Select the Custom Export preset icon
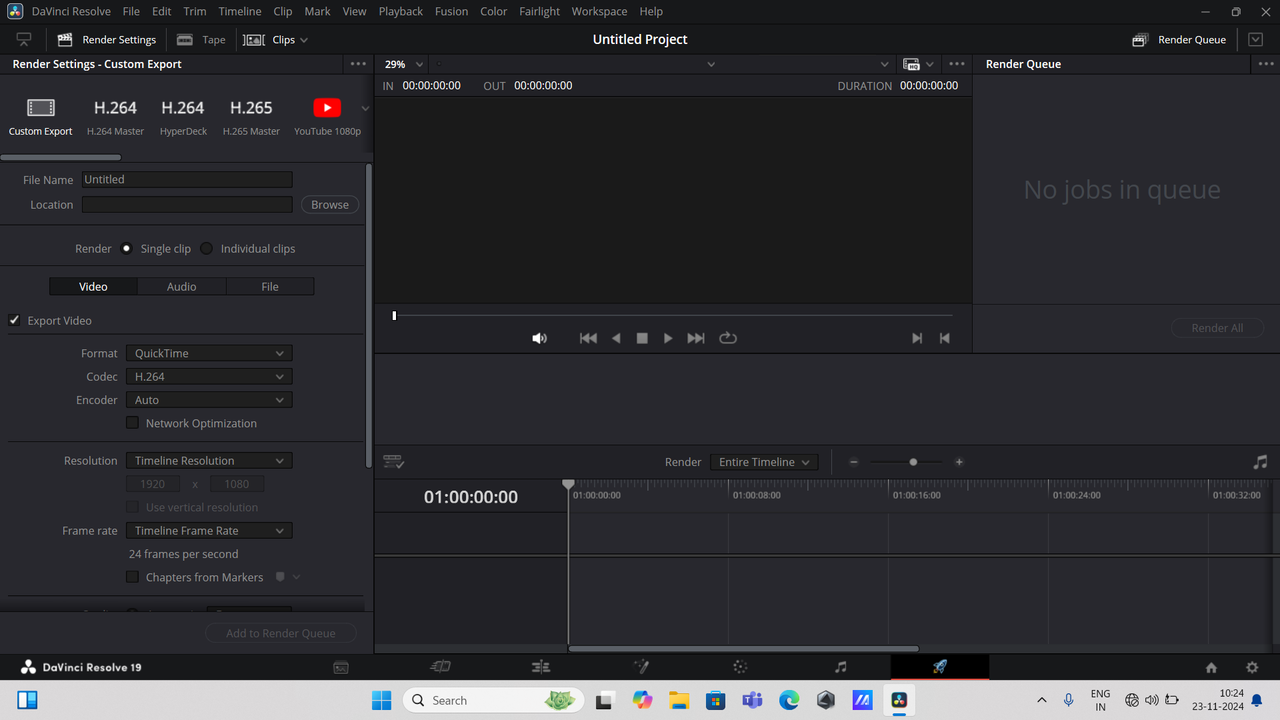The width and height of the screenshot is (1280, 720). (x=41, y=108)
